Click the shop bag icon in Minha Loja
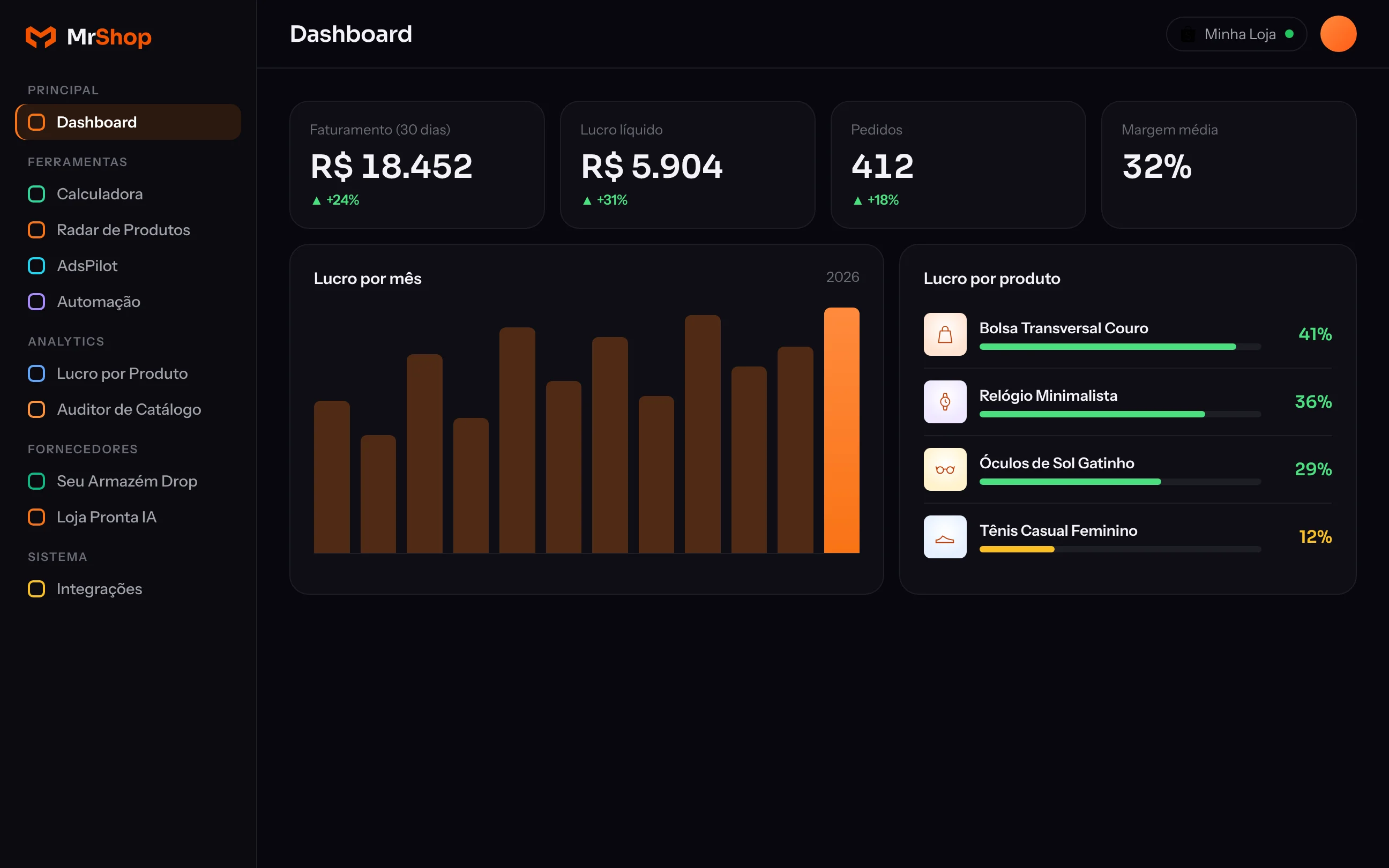 (1188, 34)
